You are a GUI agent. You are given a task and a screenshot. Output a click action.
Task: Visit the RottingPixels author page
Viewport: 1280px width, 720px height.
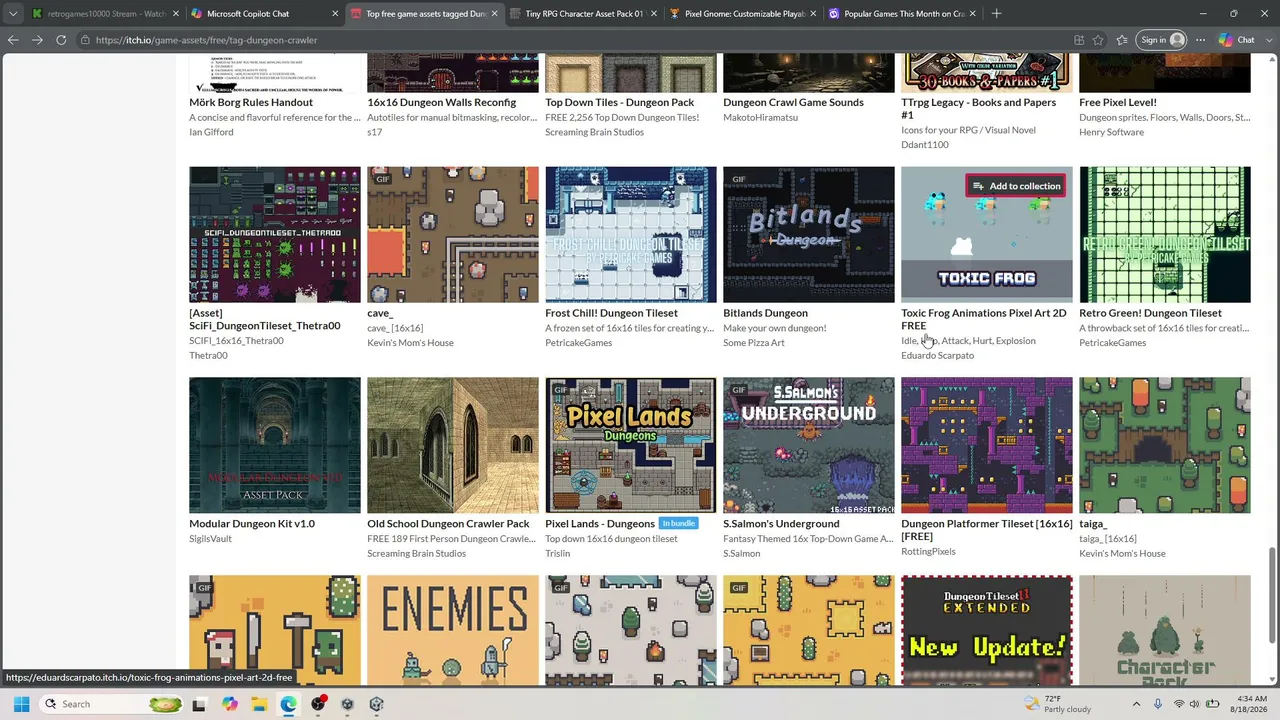coord(928,552)
